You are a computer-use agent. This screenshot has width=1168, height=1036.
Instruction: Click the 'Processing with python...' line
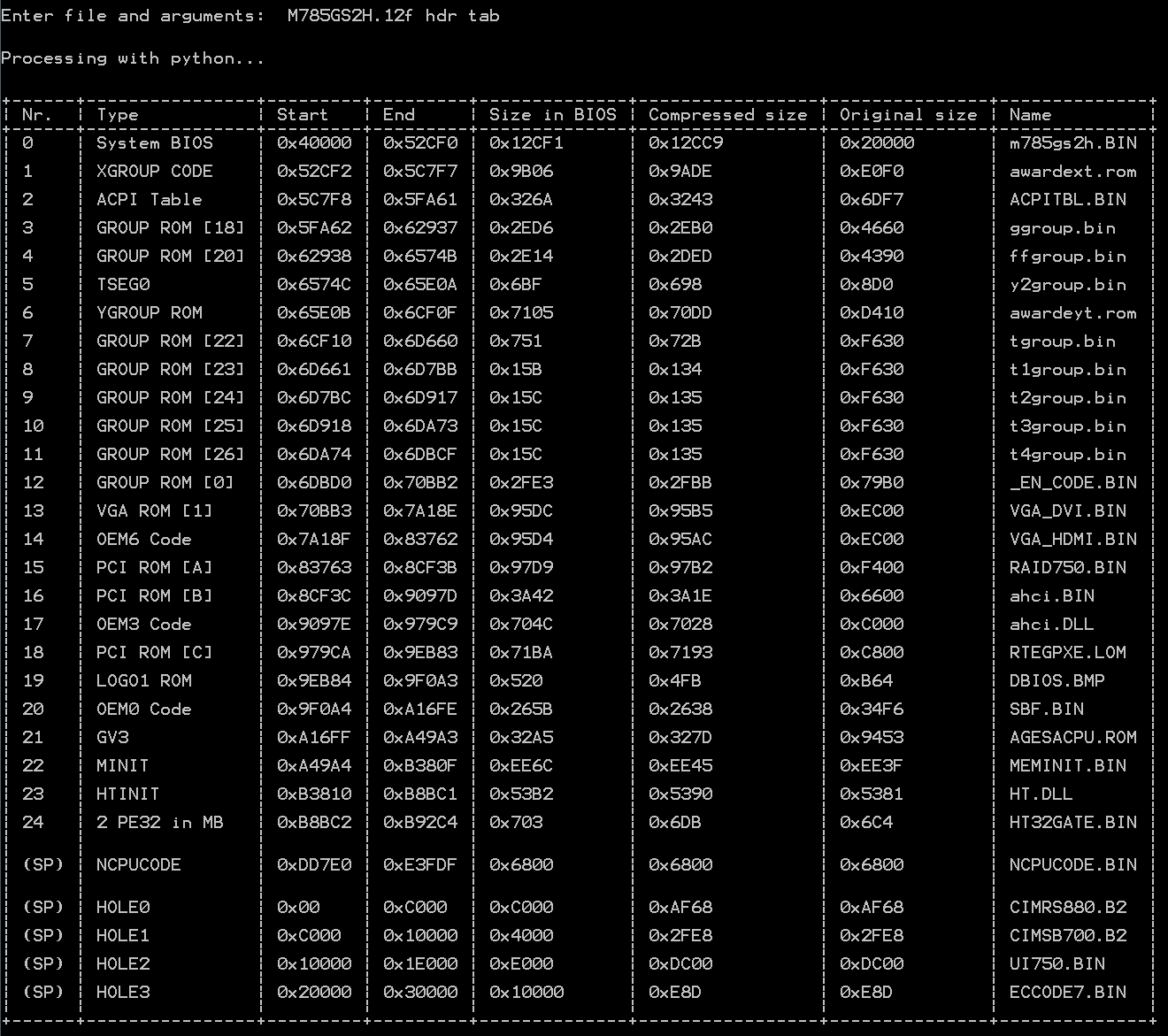[x=133, y=58]
